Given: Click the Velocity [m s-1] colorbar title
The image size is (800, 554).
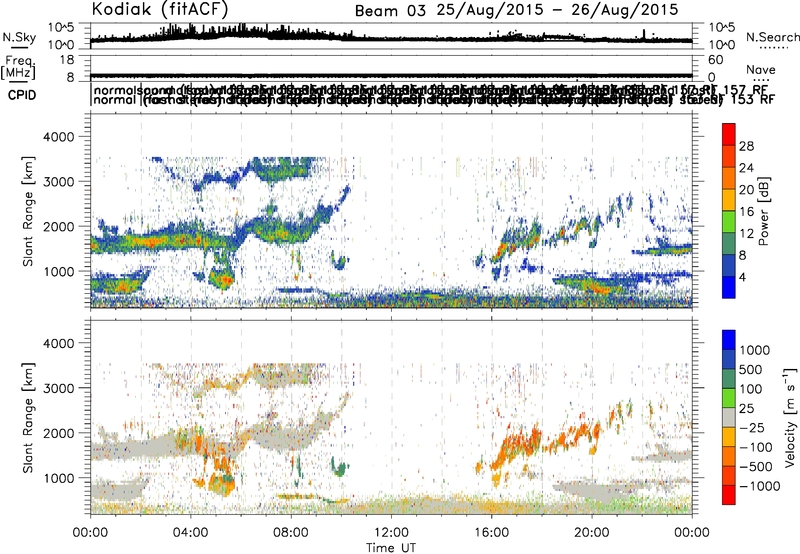Looking at the screenshot, I should pyautogui.click(x=790, y=417).
